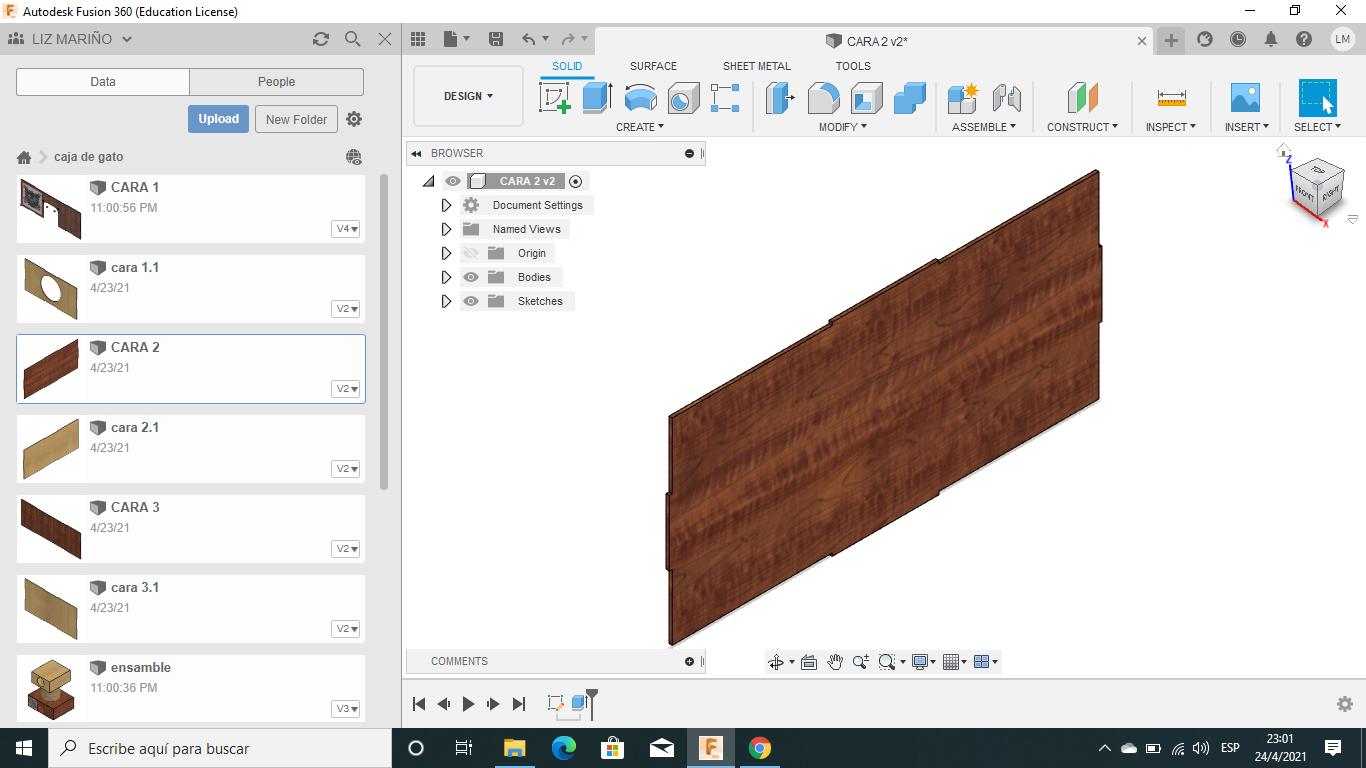
Task: Toggle visibility of CARA 2 v2 root
Action: [x=453, y=181]
